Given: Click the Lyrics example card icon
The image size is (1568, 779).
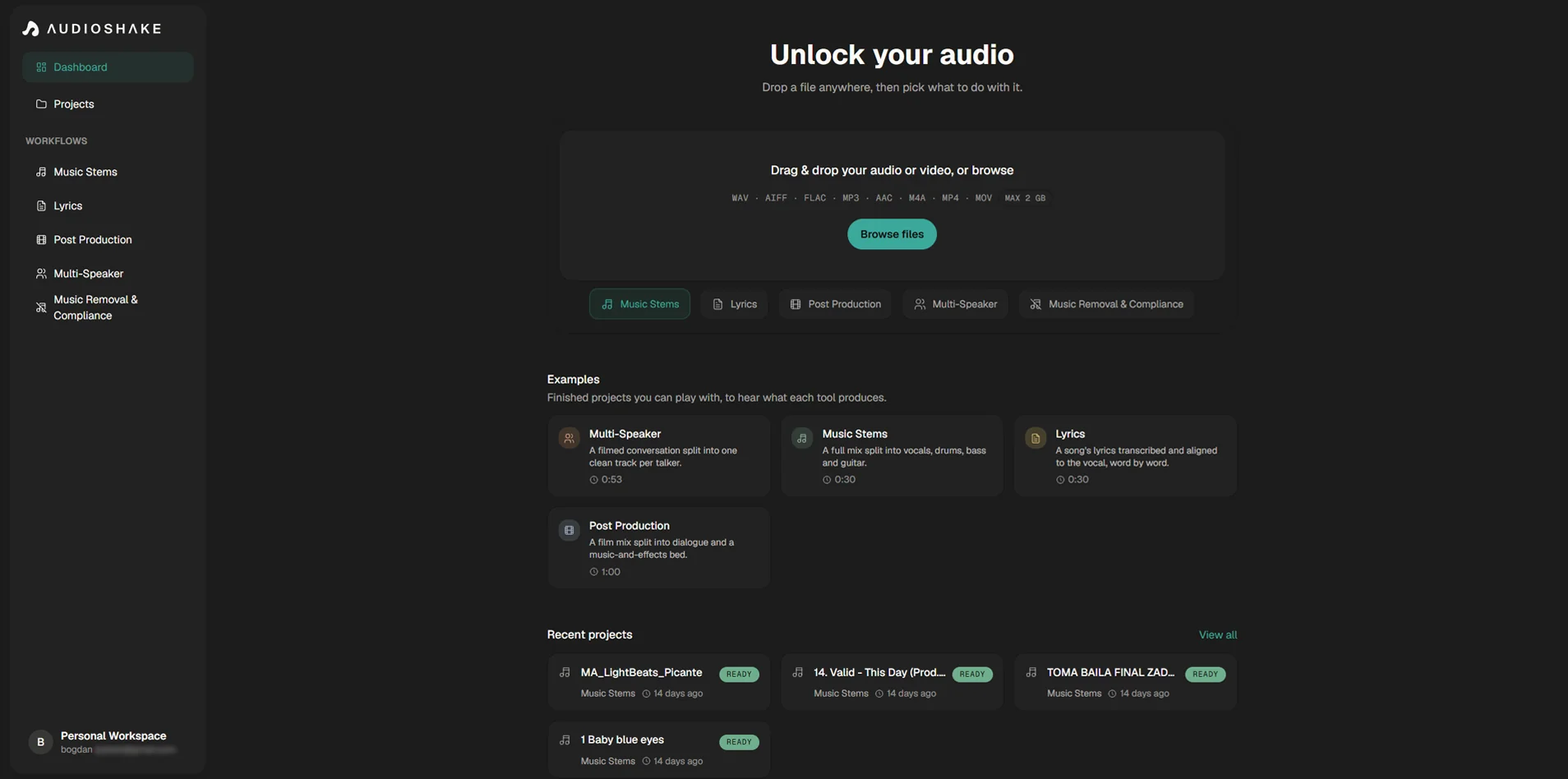Looking at the screenshot, I should (x=1035, y=438).
